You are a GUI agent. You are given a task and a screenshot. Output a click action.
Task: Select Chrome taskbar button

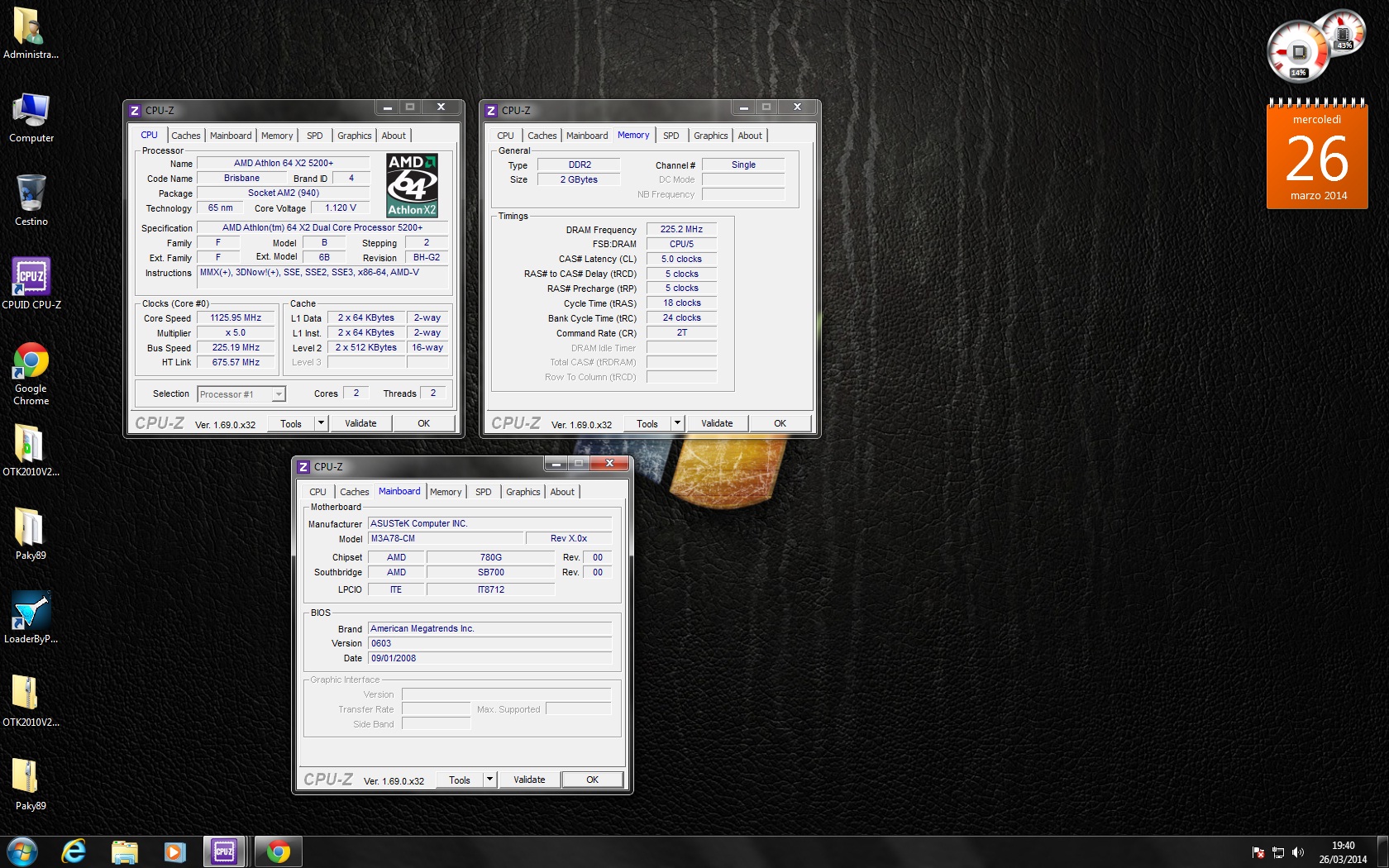pyautogui.click(x=278, y=851)
